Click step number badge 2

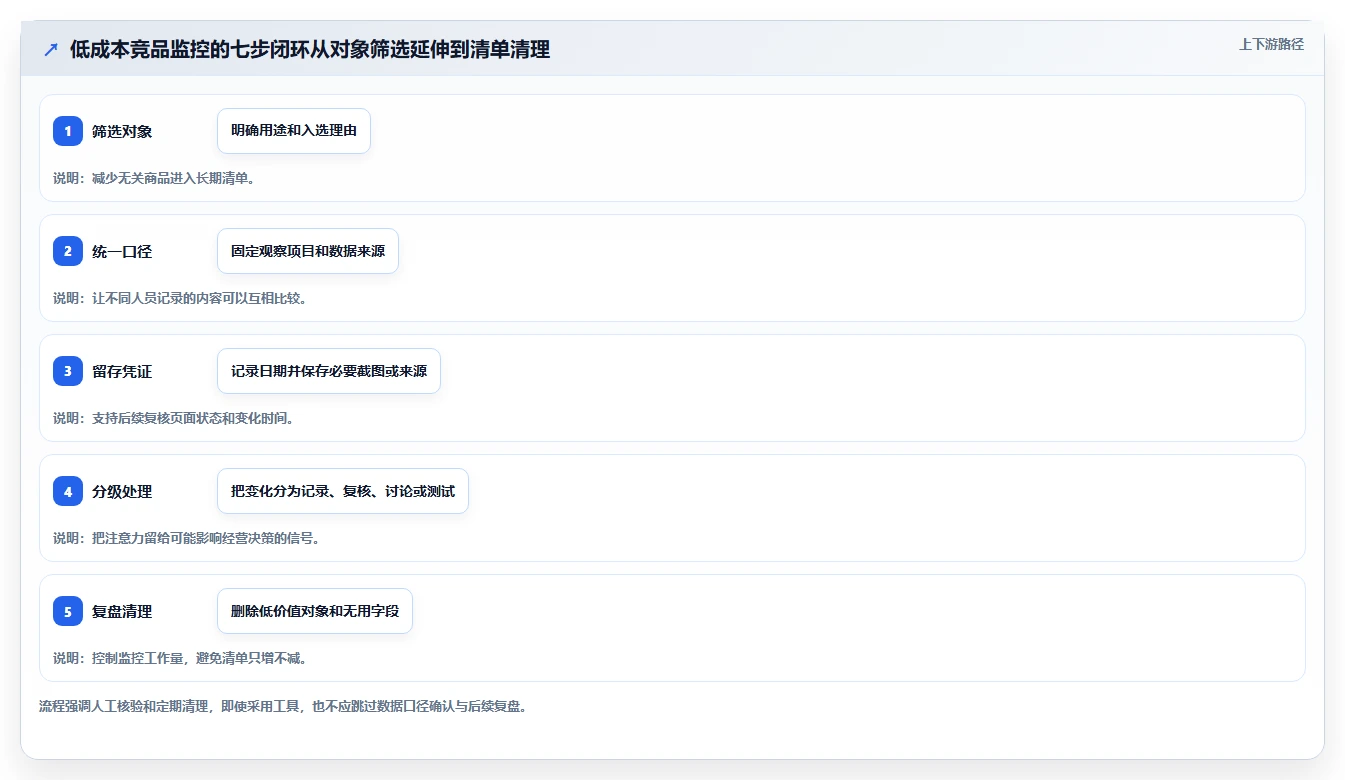pyautogui.click(x=68, y=251)
